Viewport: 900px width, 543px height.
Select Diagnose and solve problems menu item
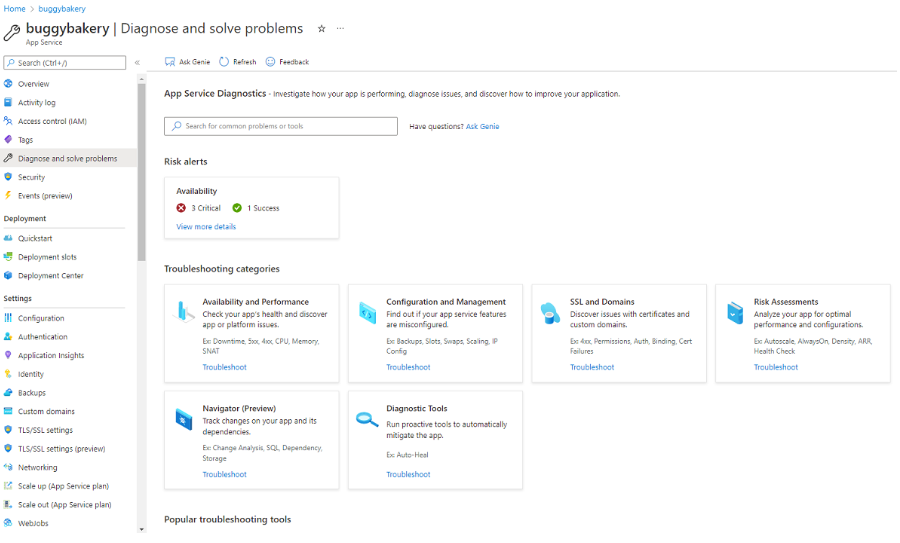[69, 158]
